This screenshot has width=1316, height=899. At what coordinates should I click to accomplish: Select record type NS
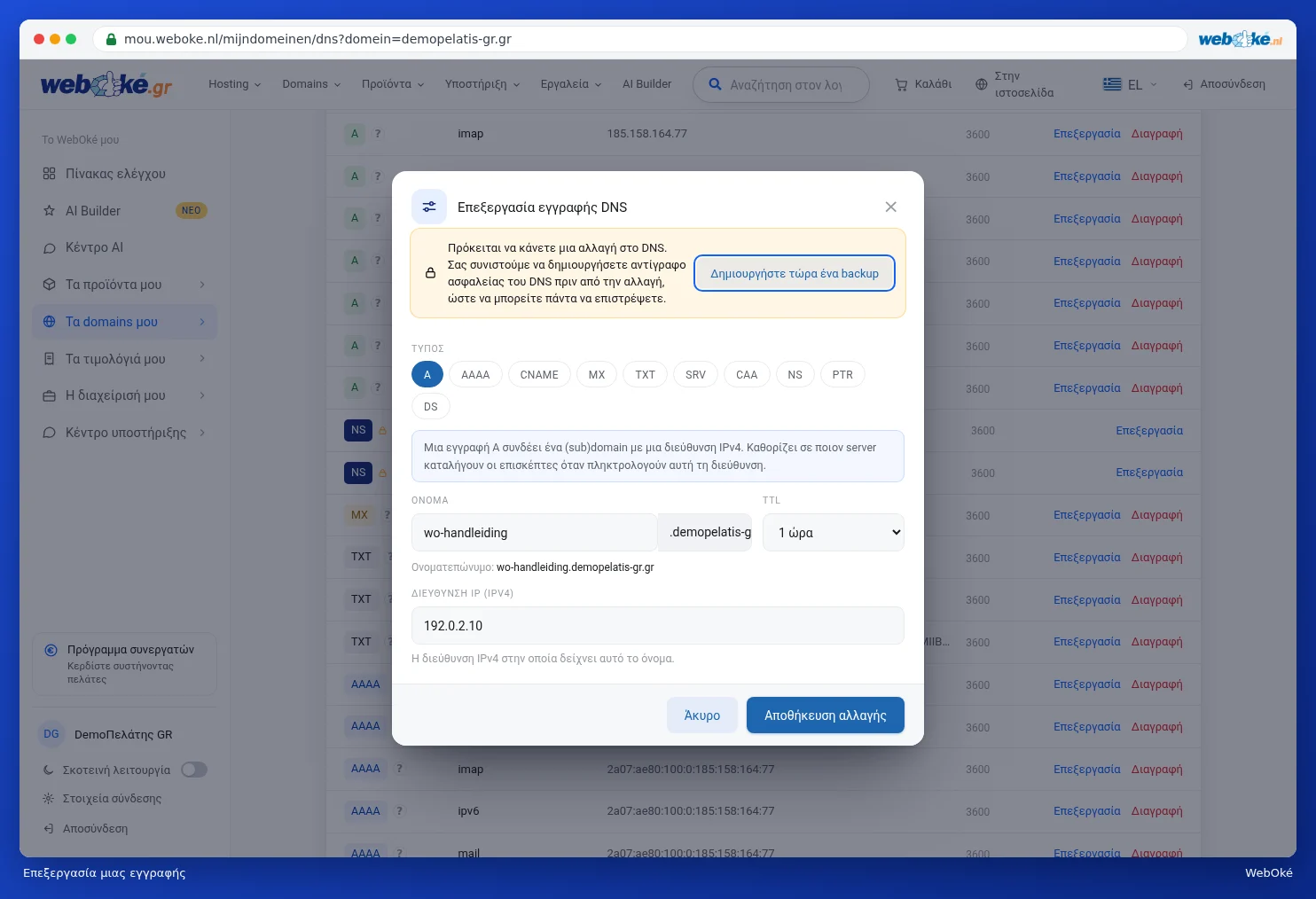tap(795, 375)
